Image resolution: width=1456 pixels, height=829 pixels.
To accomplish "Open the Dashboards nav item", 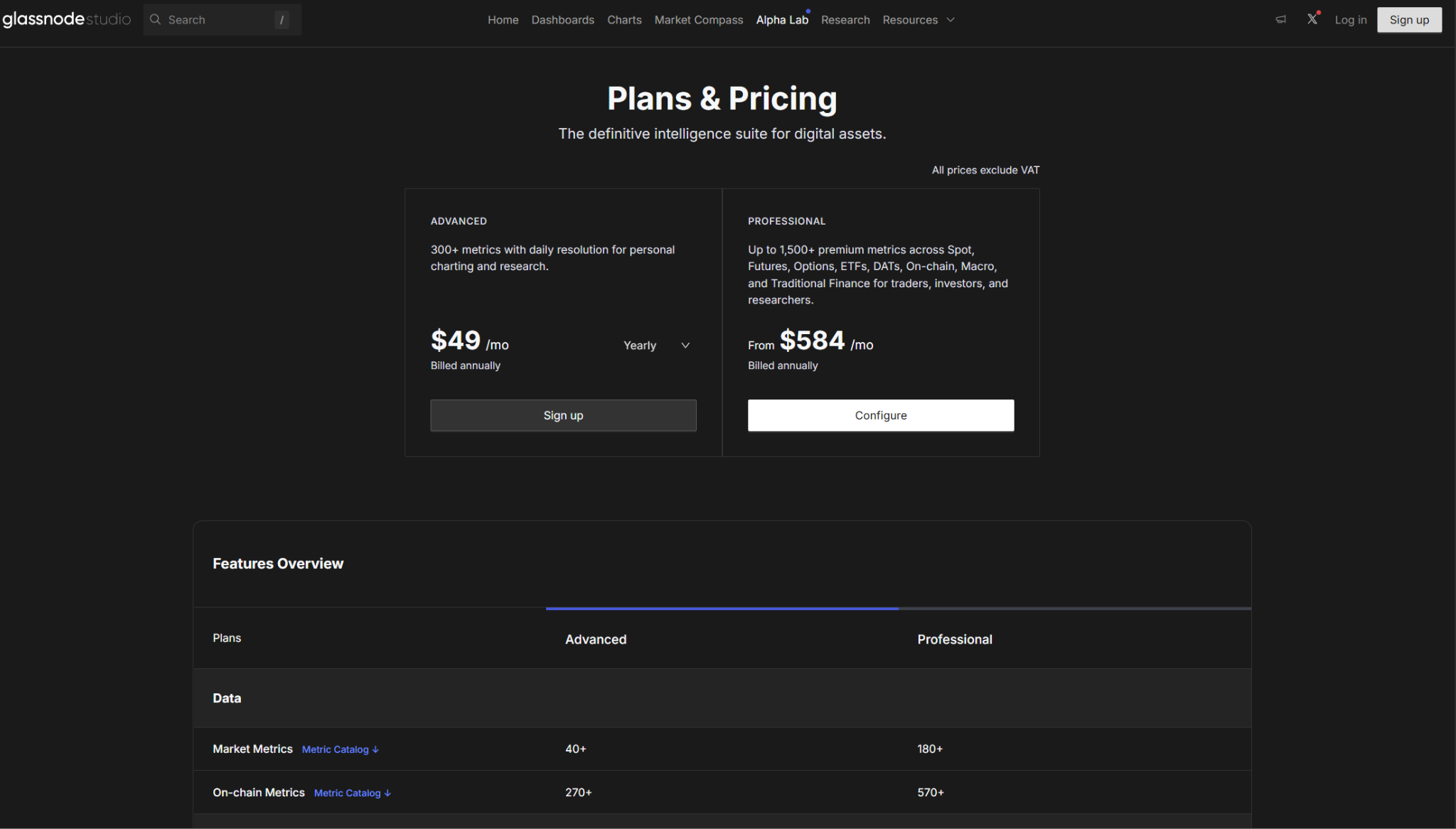I will [562, 20].
